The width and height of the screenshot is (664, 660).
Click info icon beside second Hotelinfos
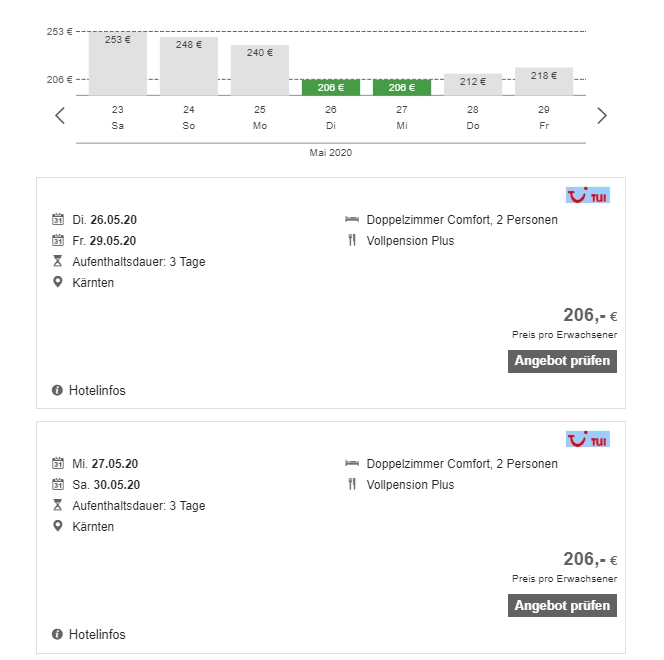57,634
